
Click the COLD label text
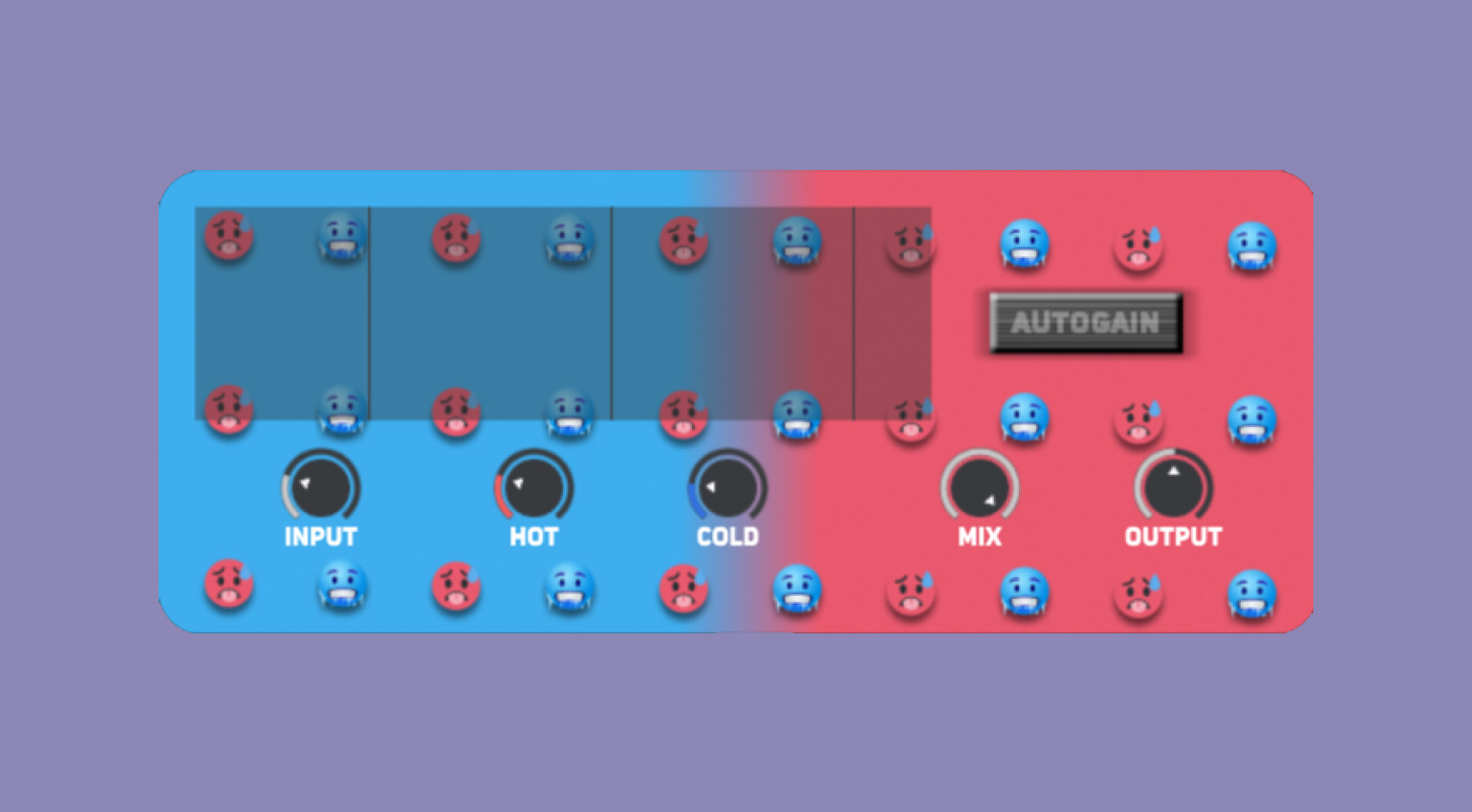point(727,537)
